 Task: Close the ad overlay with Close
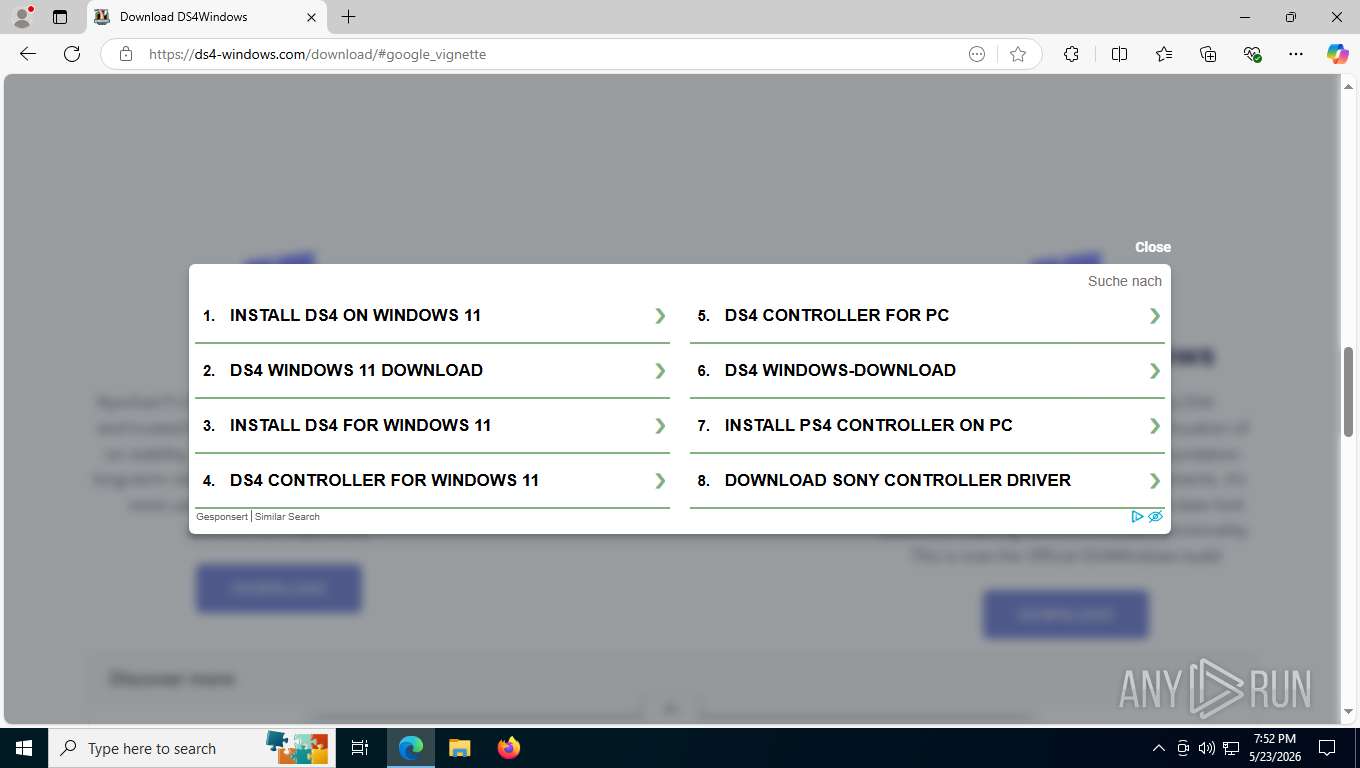[1152, 247]
